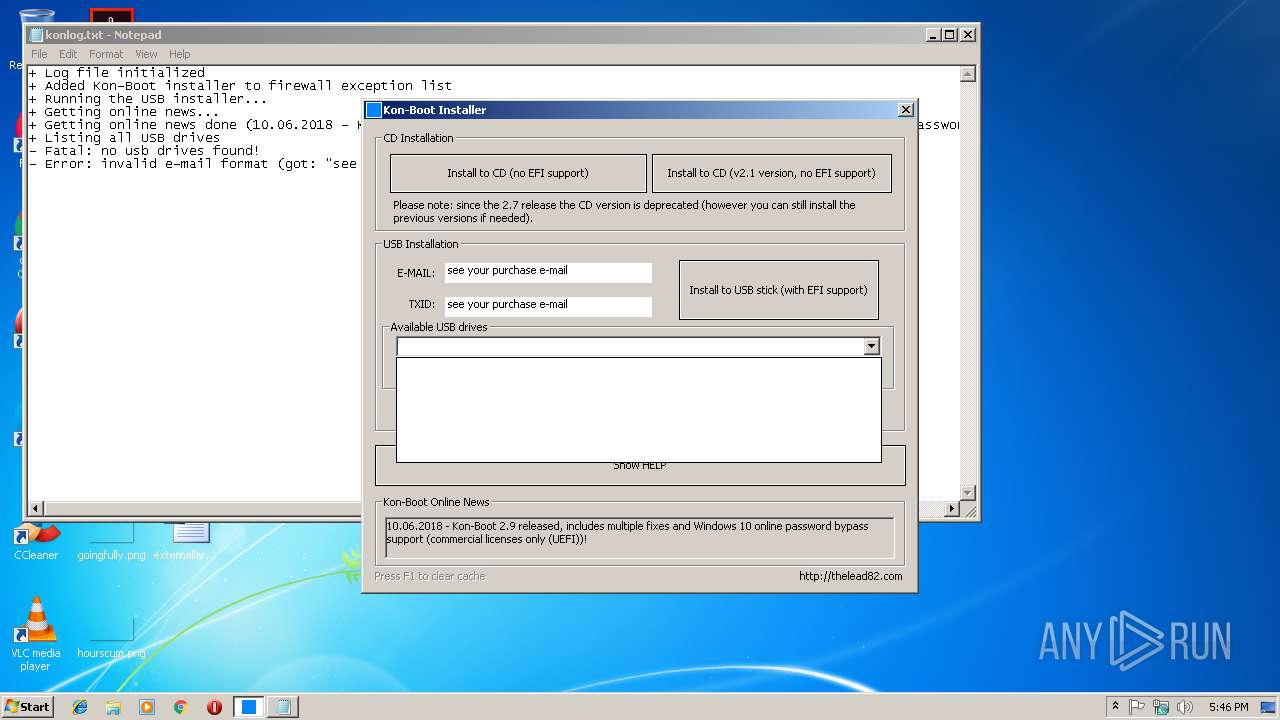The height and width of the screenshot is (720, 1280).
Task: Open the Start menu
Action: pos(27,707)
